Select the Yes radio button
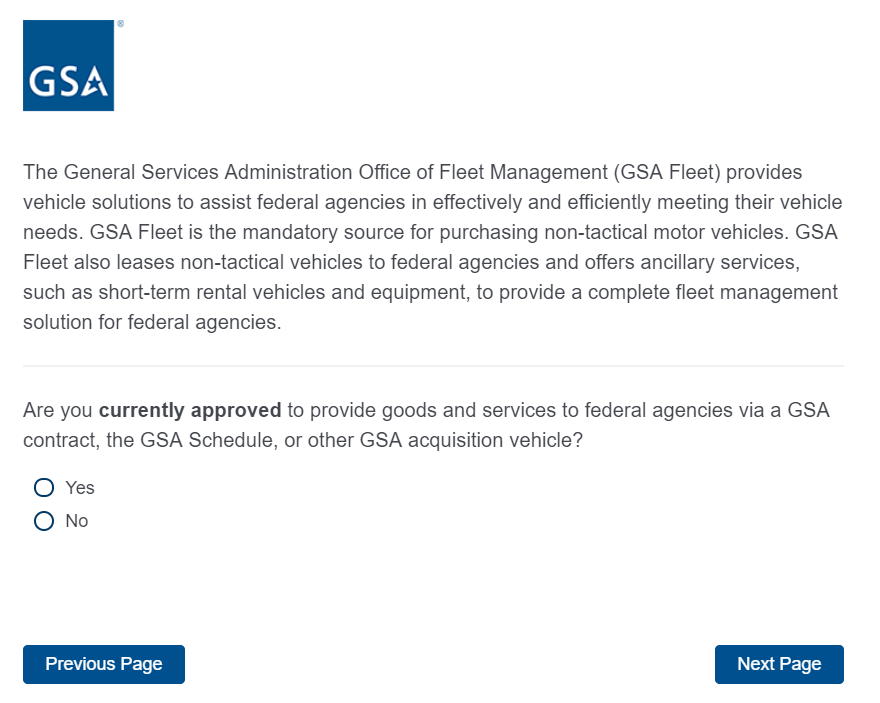The height and width of the screenshot is (703, 880). [43, 487]
